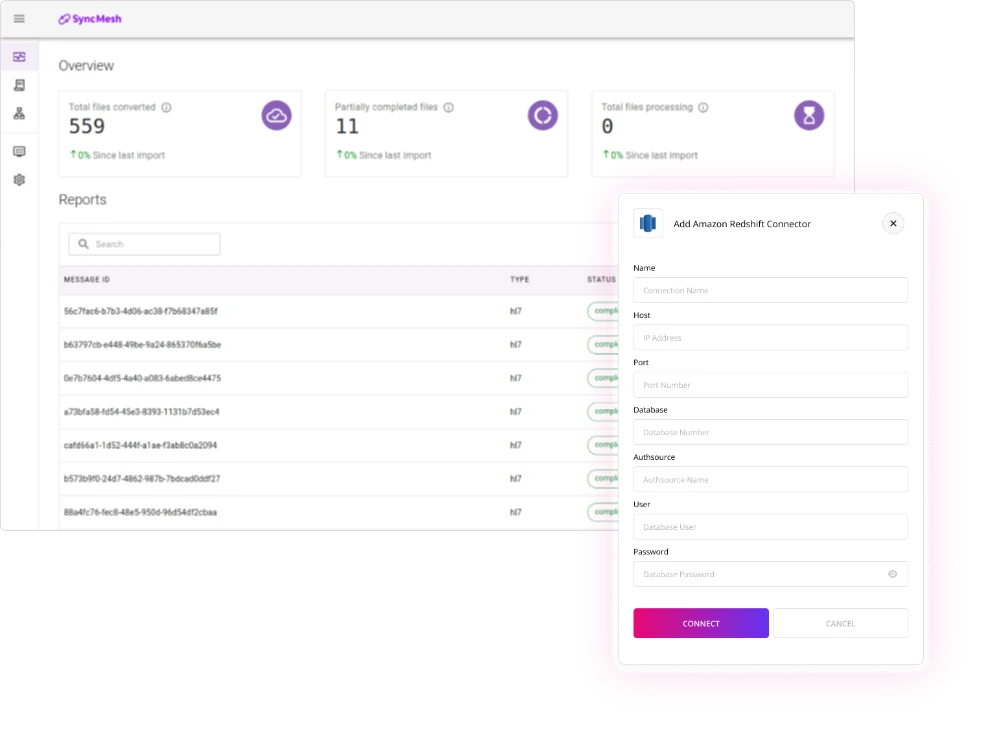Toggle password visibility with the eye icon
This screenshot has width=987, height=730.
(x=891, y=573)
